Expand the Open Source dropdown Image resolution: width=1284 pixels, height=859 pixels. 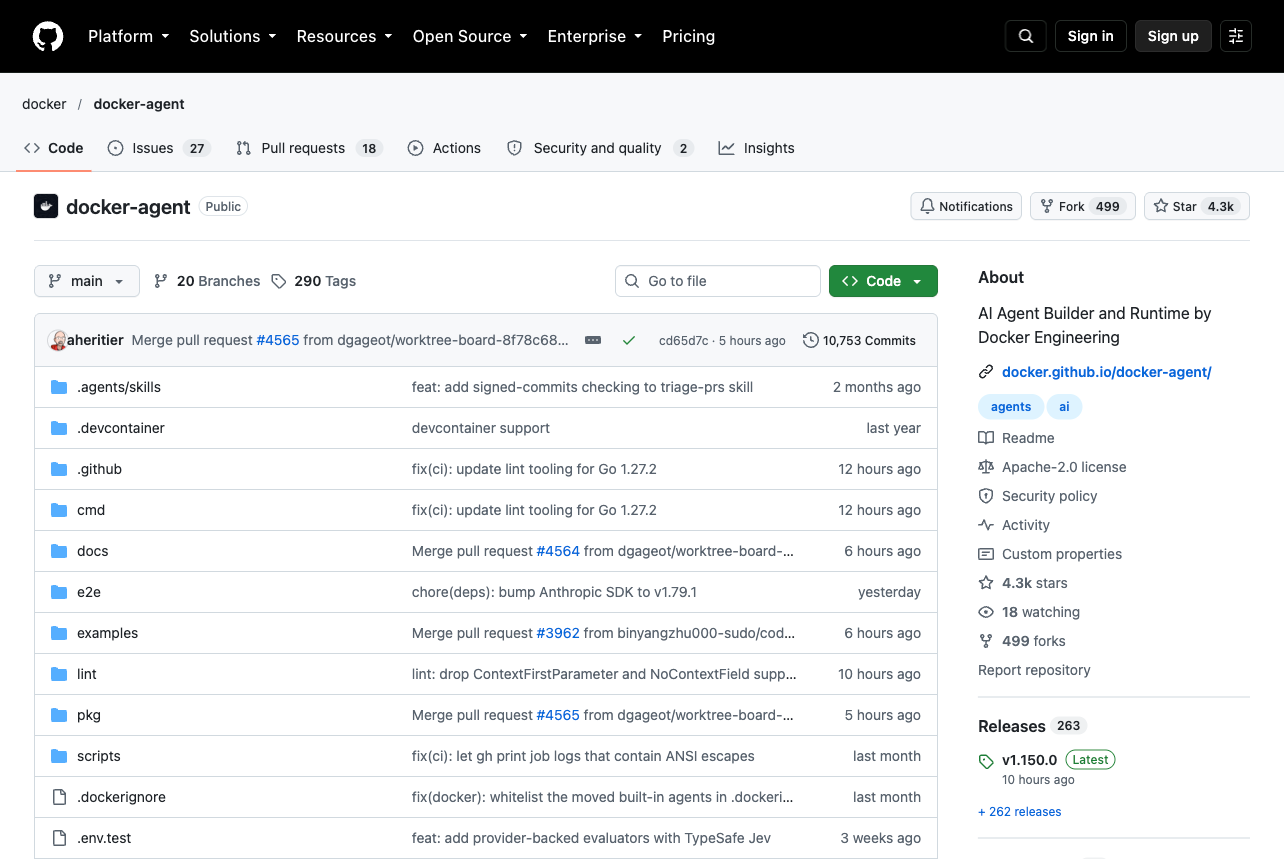(469, 36)
